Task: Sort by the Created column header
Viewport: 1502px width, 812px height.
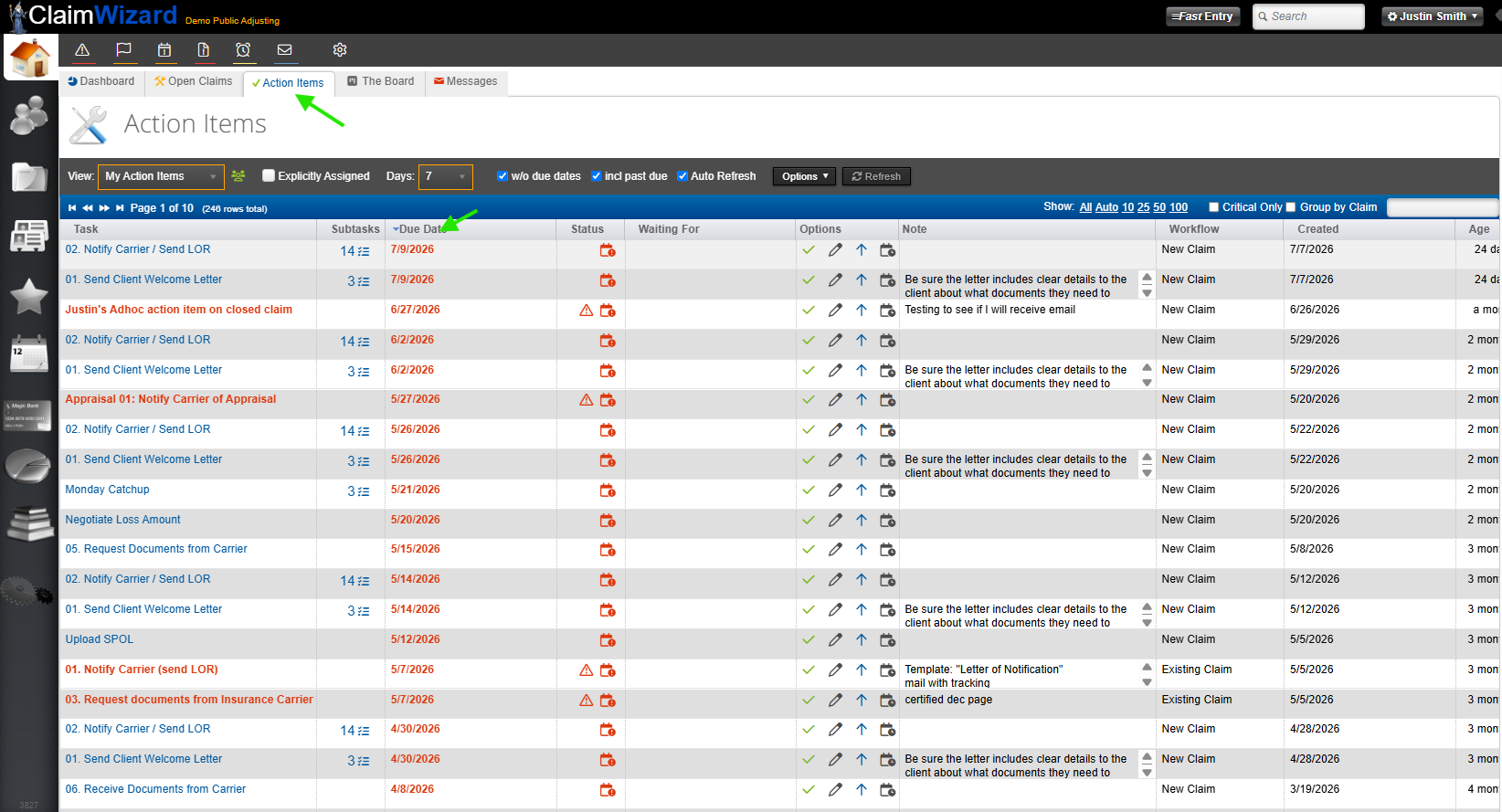Action: point(1317,229)
